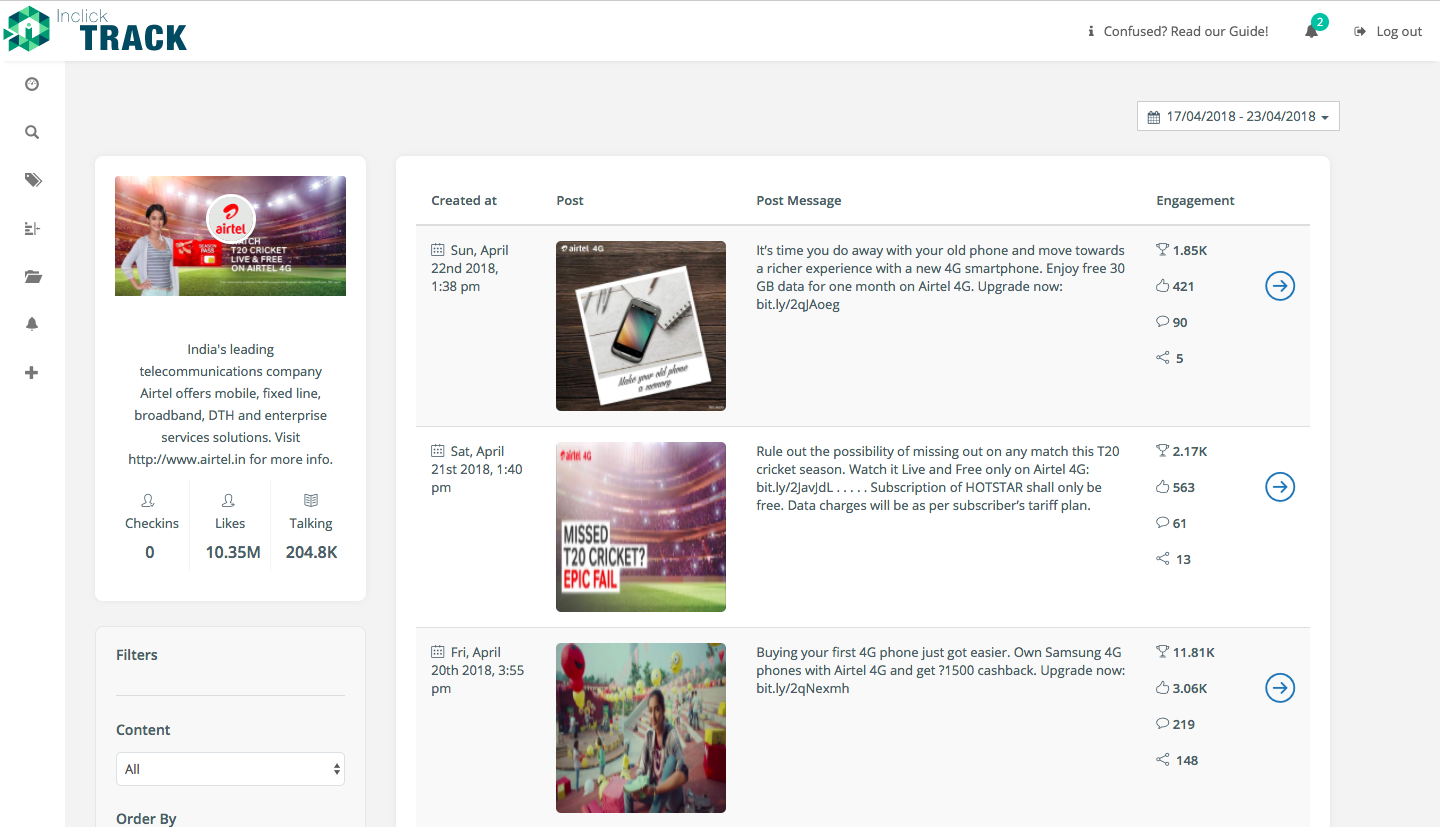Click the 'Sat, April 21st 2018, 1:40 pm' date

[477, 469]
